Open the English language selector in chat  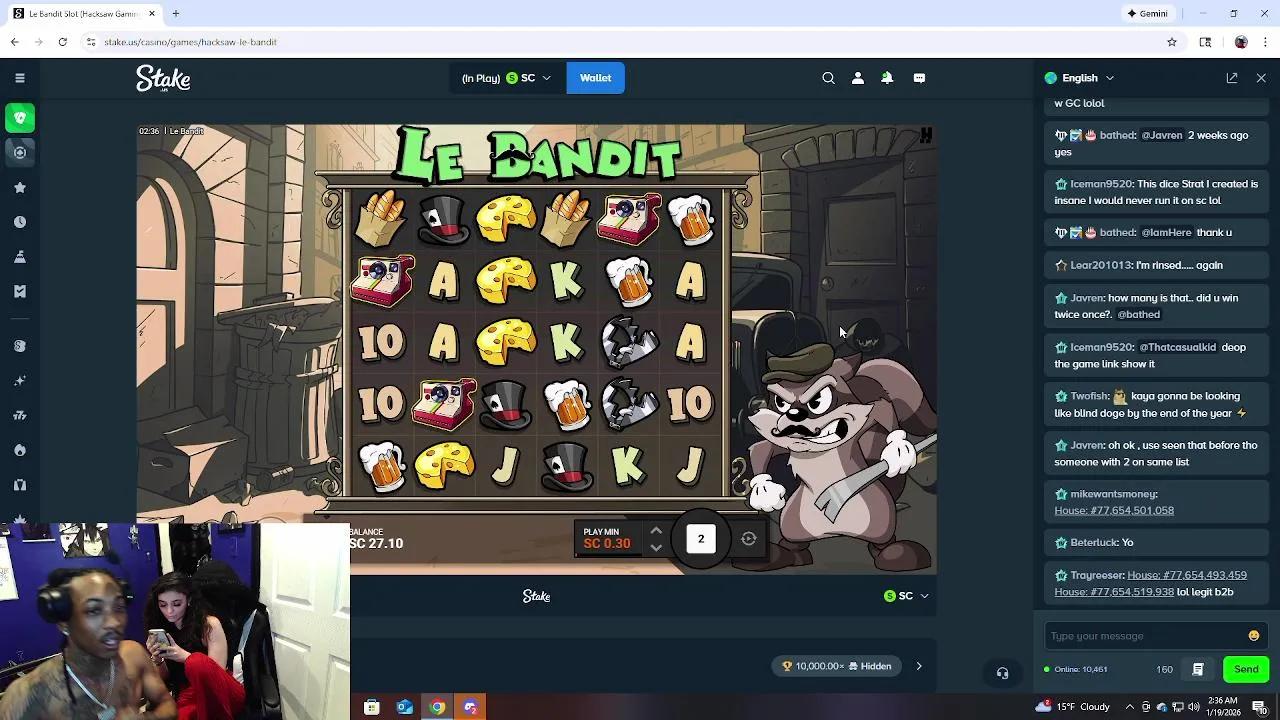(x=1080, y=77)
